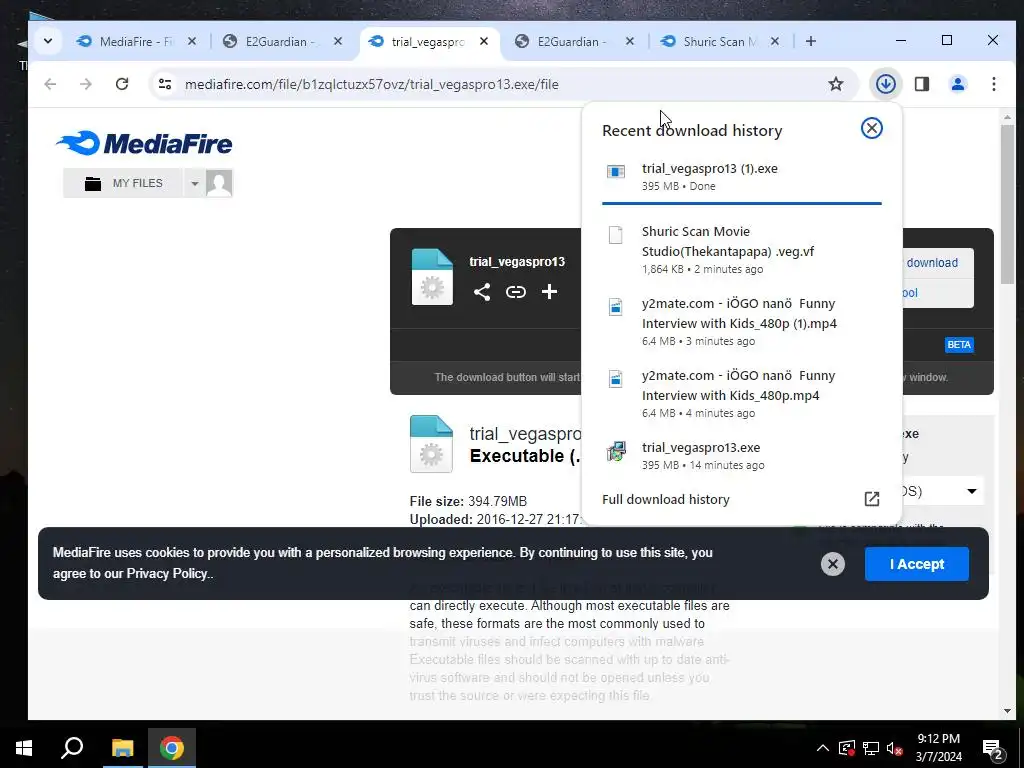This screenshot has height=768, width=1024.
Task: Open the Privacy Policy link
Action: point(167,573)
